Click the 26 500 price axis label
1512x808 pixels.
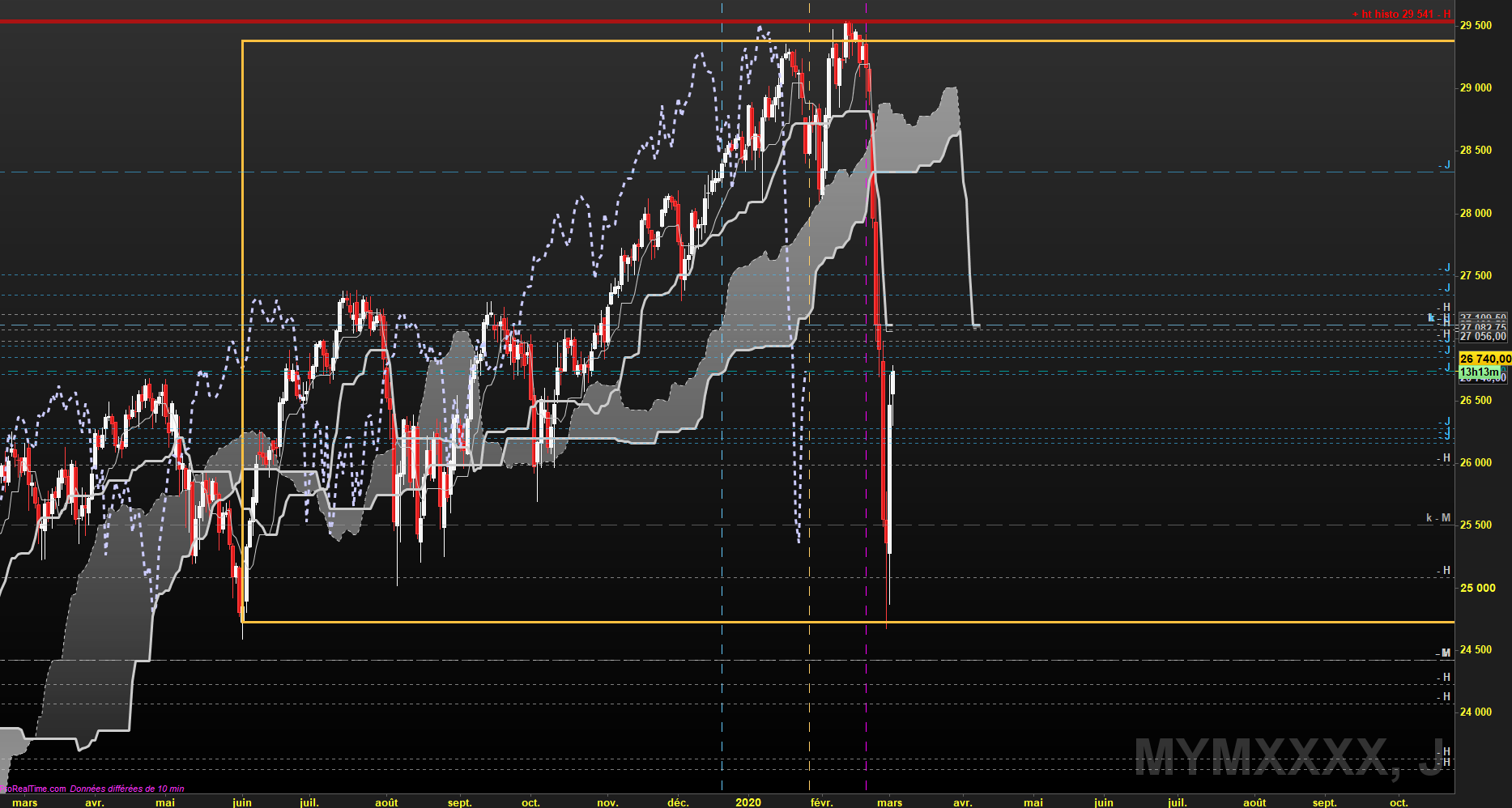1476,401
